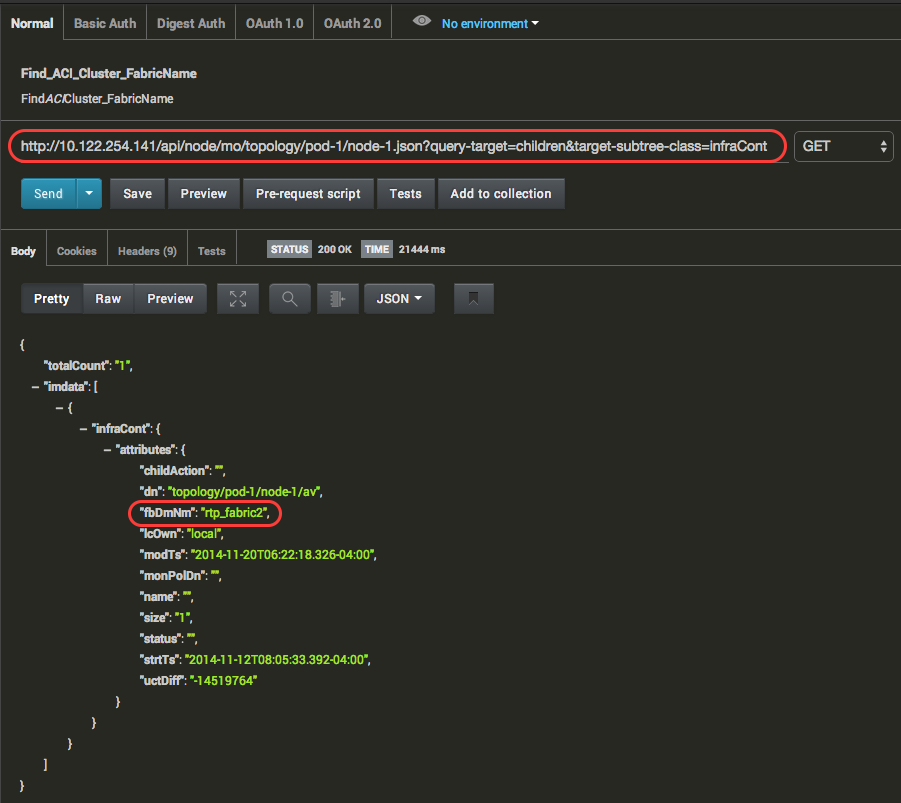Select the response Body tab
901x803 pixels.
tap(24, 251)
